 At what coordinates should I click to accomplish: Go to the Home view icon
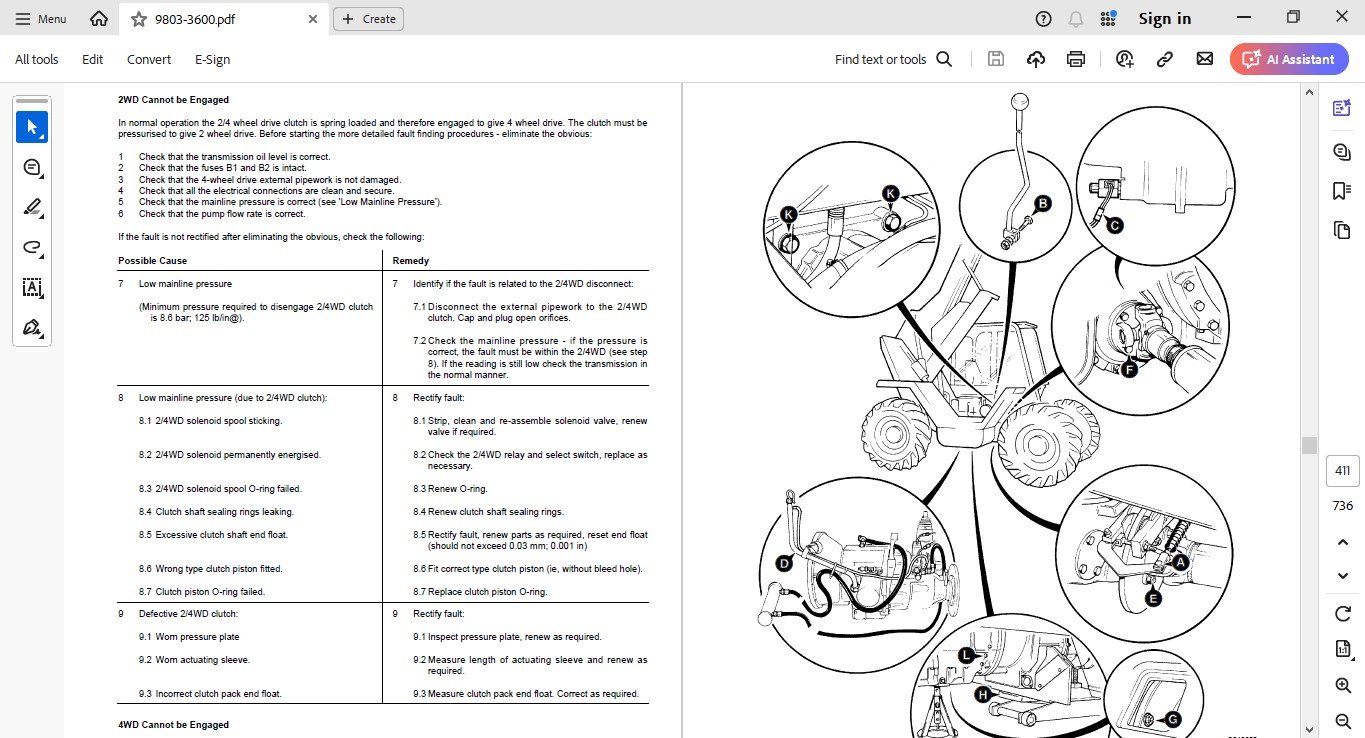point(98,19)
